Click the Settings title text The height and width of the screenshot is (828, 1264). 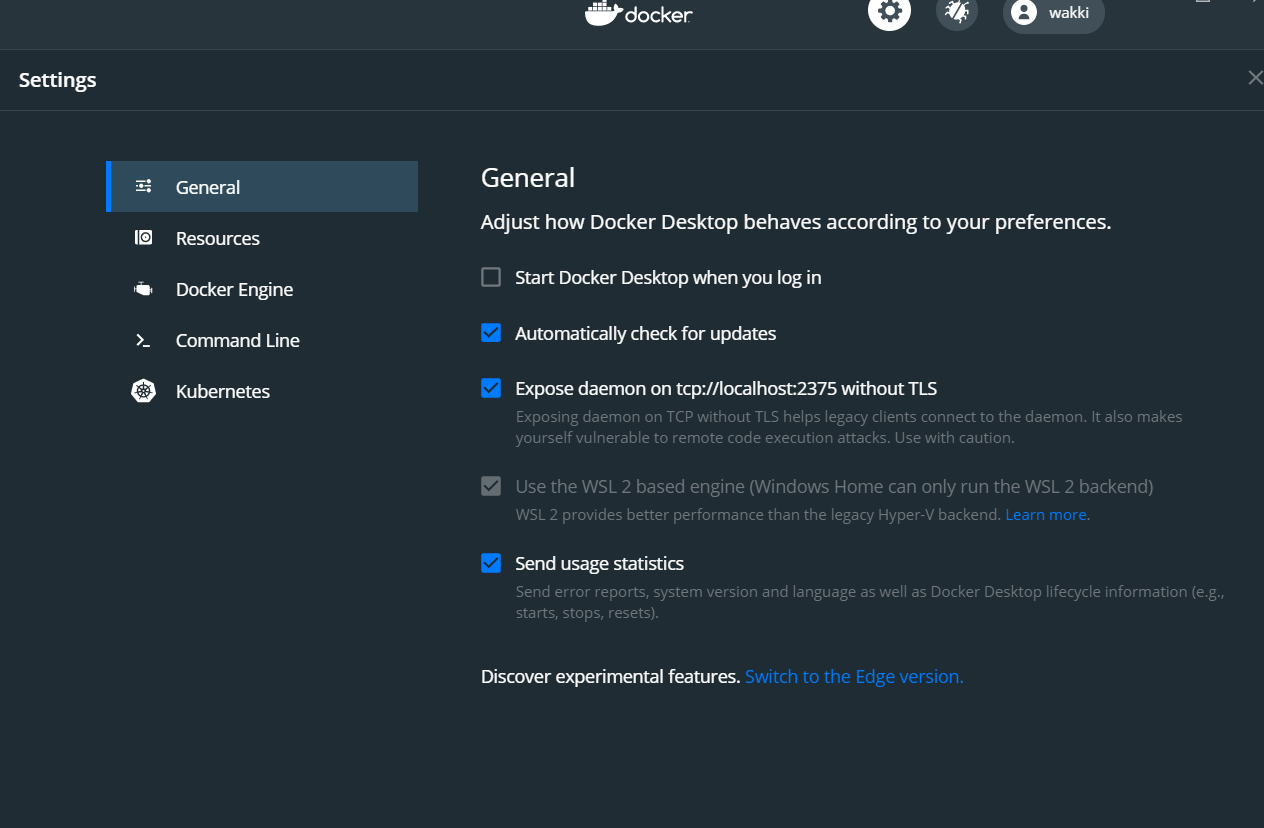(x=58, y=80)
